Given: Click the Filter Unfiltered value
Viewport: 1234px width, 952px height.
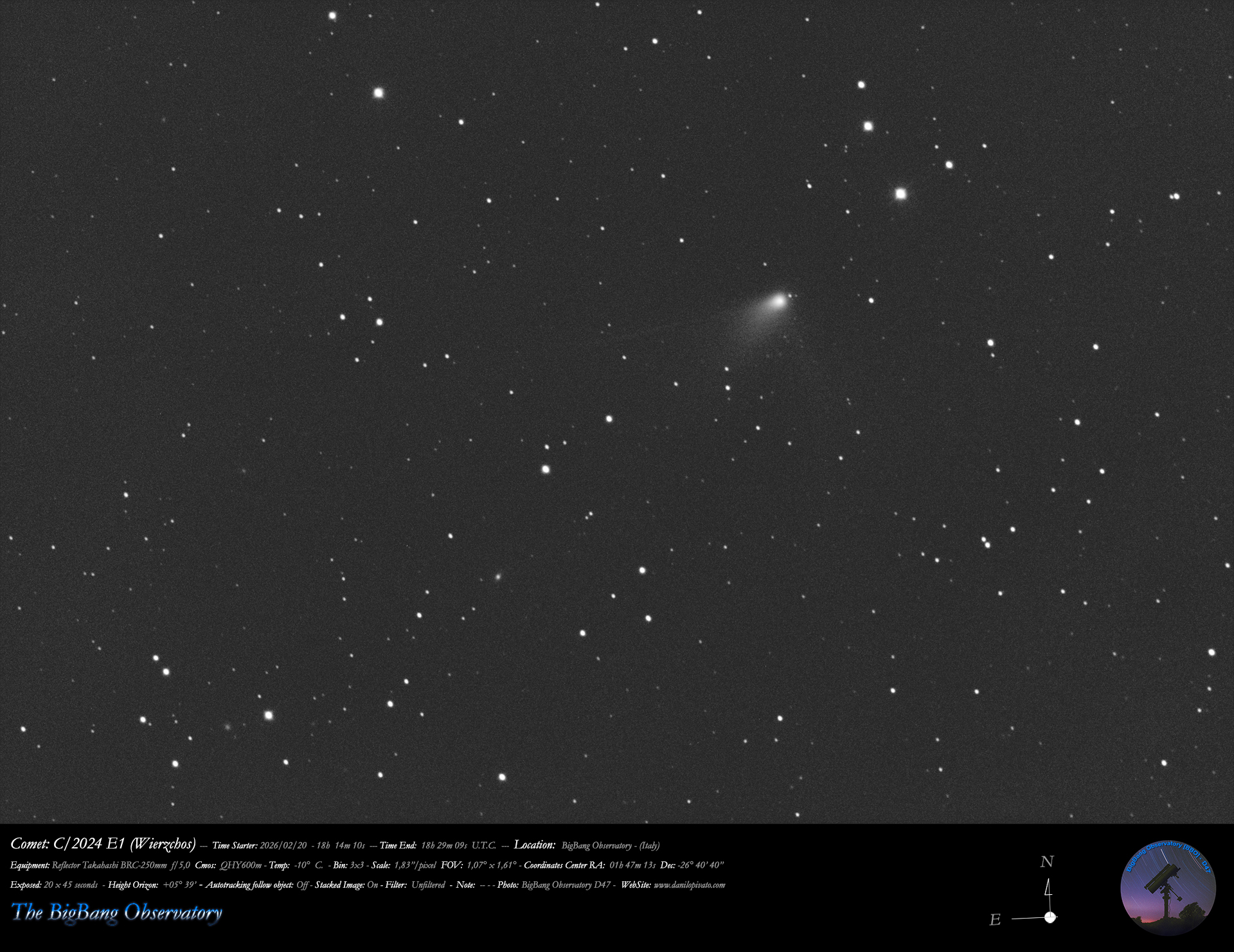Looking at the screenshot, I should tap(428, 885).
